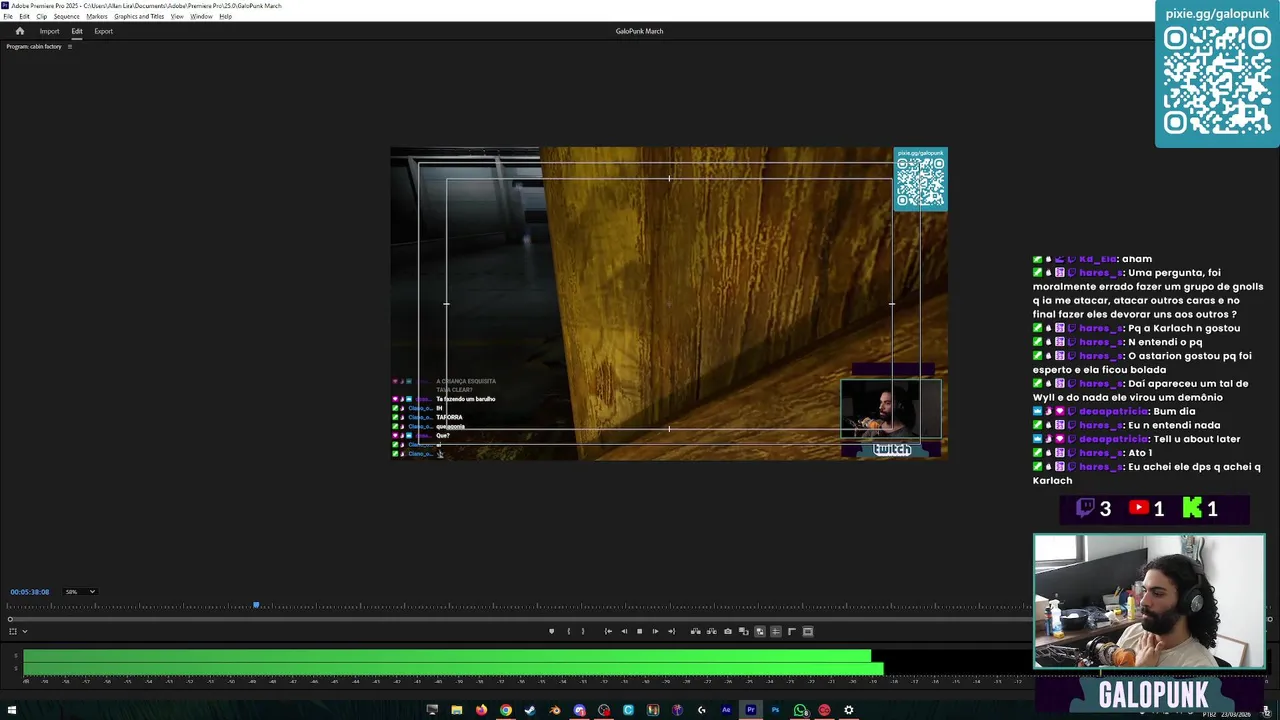Image resolution: width=1280 pixels, height=720 pixels.
Task: Open Adobe Creative Cloud from the taskbar
Action: coord(824,710)
